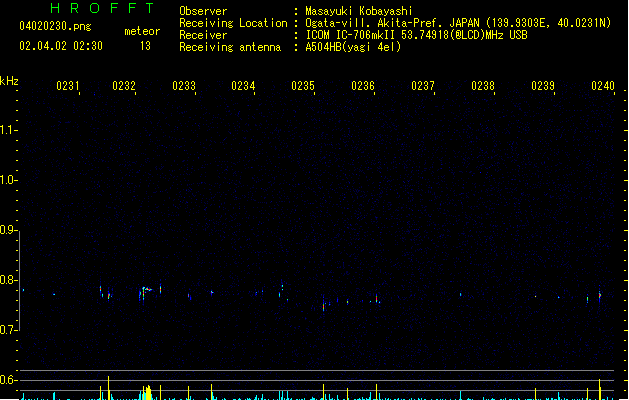Click the 0234 time marker
Viewport: 629px width, 400px height.
[243, 86]
